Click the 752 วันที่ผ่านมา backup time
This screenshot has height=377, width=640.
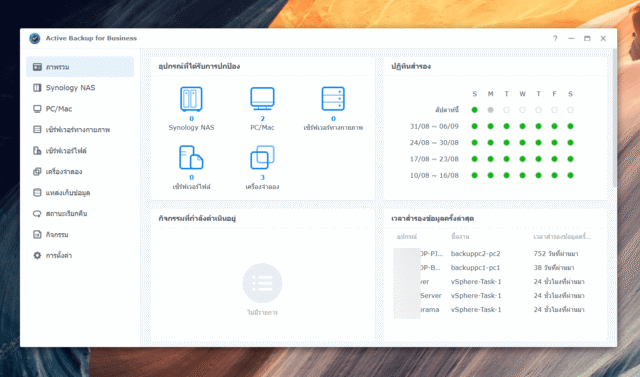(556, 254)
